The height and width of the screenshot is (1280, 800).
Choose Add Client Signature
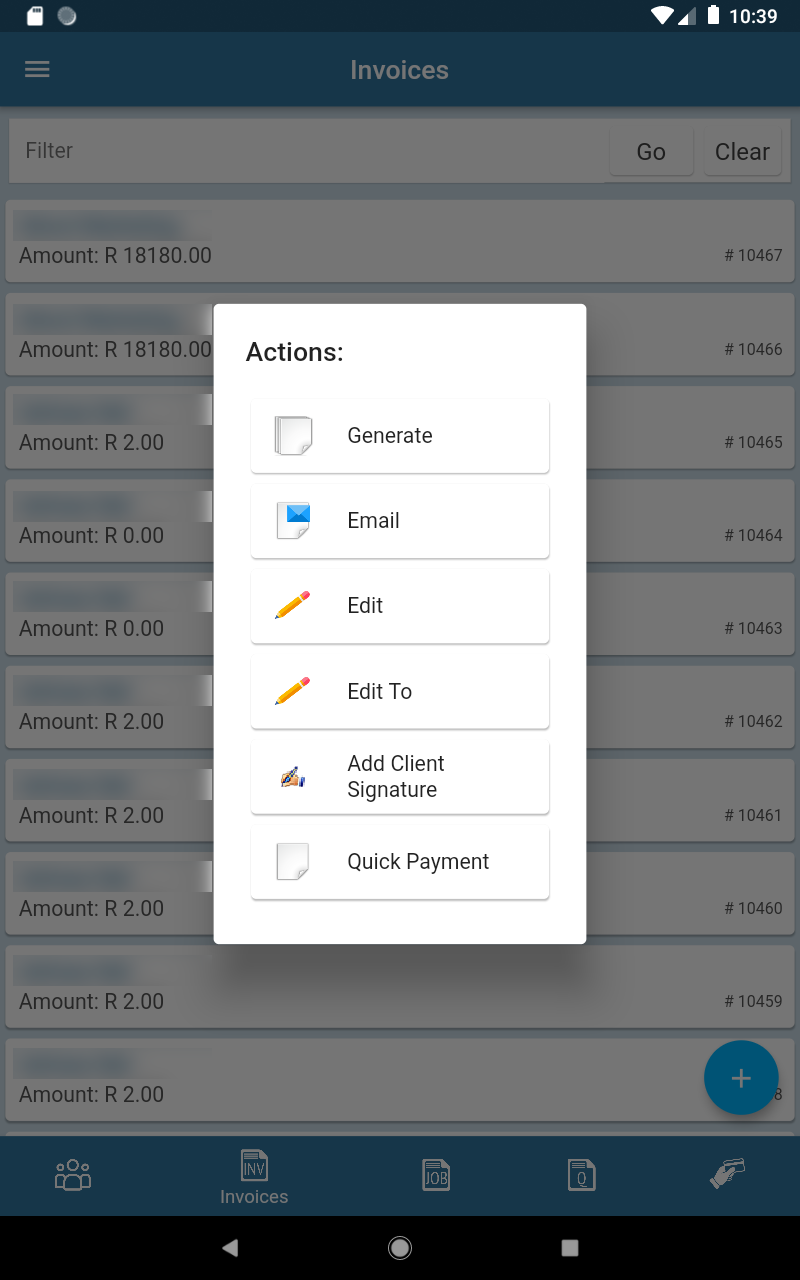pos(400,777)
